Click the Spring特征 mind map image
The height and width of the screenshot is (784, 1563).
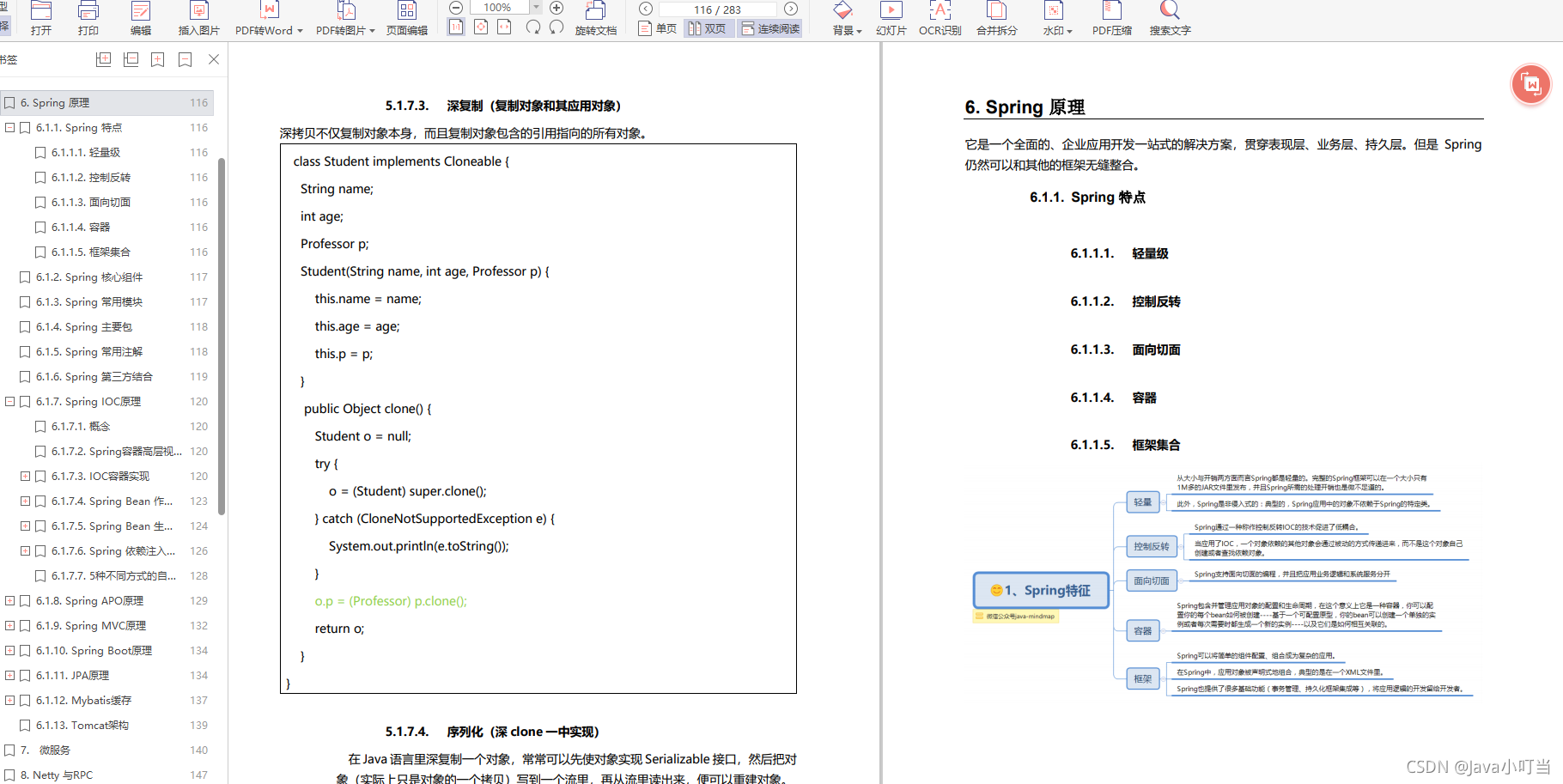tap(1223, 584)
